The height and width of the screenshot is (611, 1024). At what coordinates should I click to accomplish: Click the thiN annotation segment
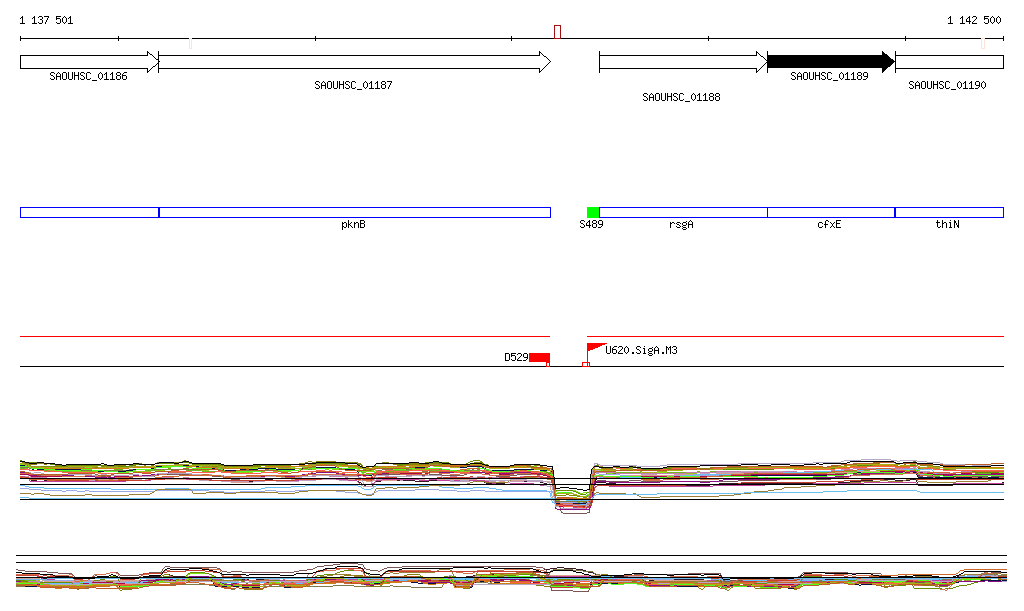(x=949, y=212)
